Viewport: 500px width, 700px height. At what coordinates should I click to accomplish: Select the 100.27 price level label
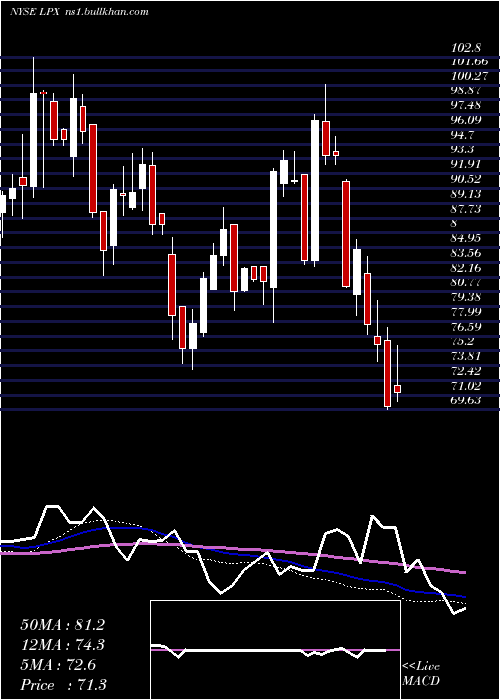(x=468, y=76)
